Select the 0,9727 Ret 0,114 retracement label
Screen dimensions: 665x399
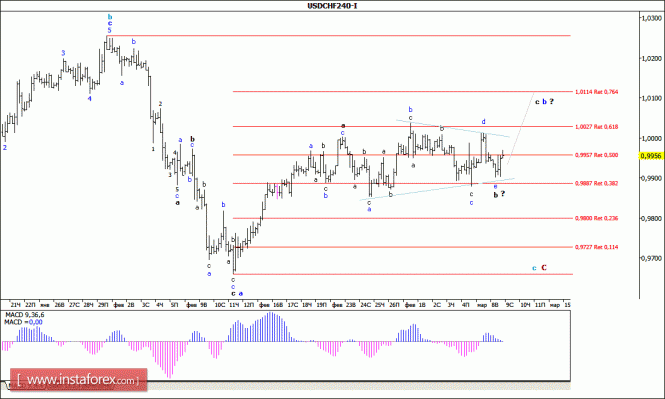pyautogui.click(x=596, y=247)
